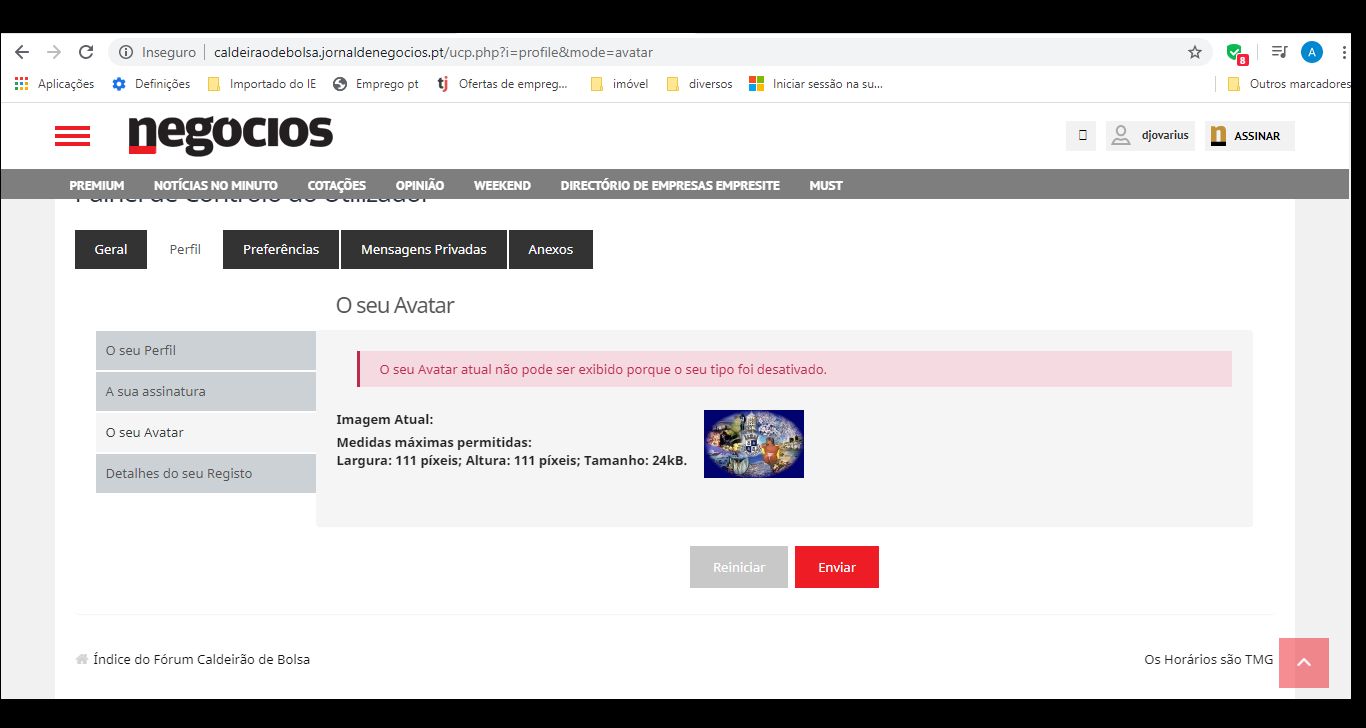Open the Mensagens Privadas tab
1366x728 pixels.
(x=424, y=250)
